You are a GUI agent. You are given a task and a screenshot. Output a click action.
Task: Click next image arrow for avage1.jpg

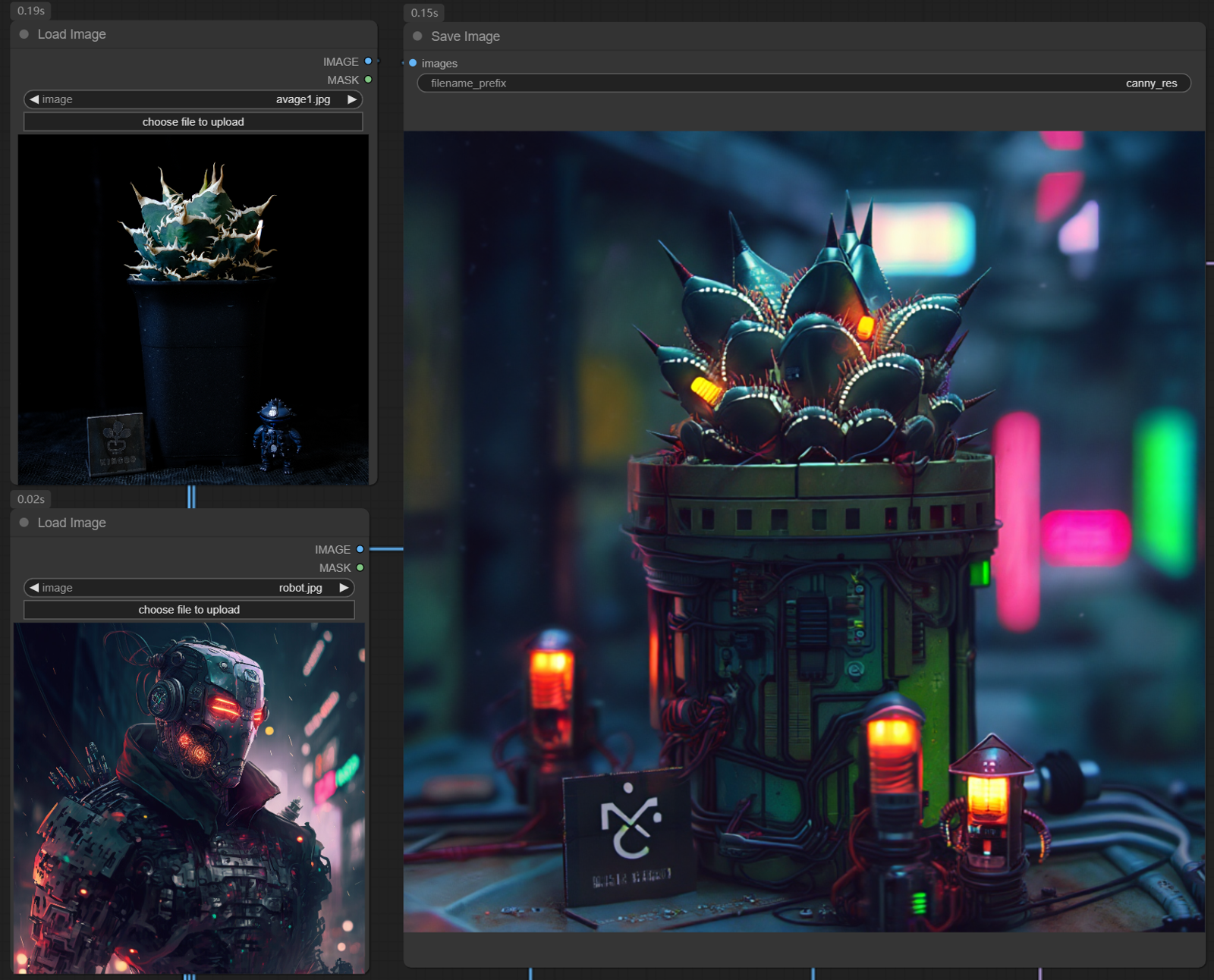[x=352, y=99]
